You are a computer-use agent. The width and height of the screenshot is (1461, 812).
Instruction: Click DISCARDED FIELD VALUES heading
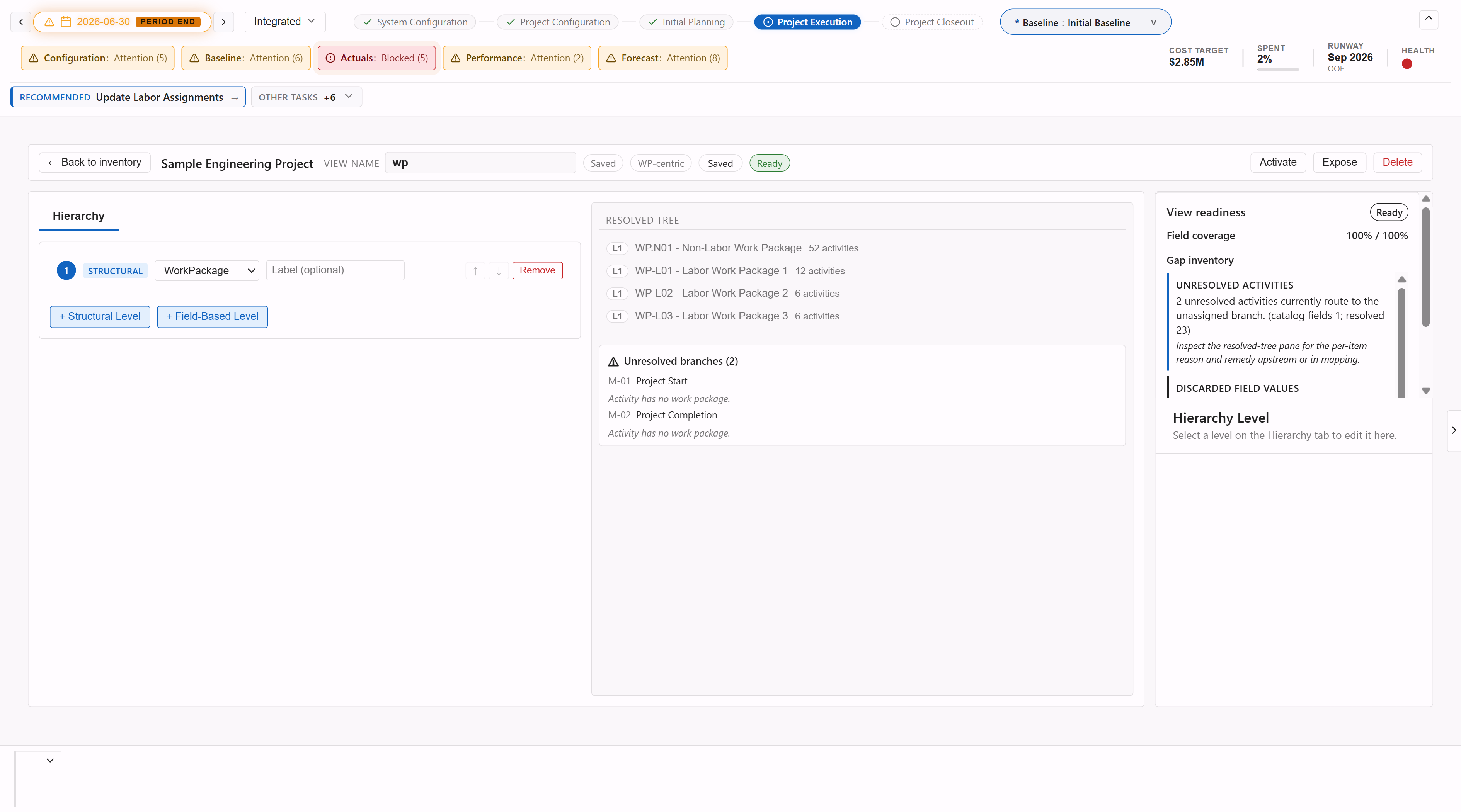pos(1237,388)
